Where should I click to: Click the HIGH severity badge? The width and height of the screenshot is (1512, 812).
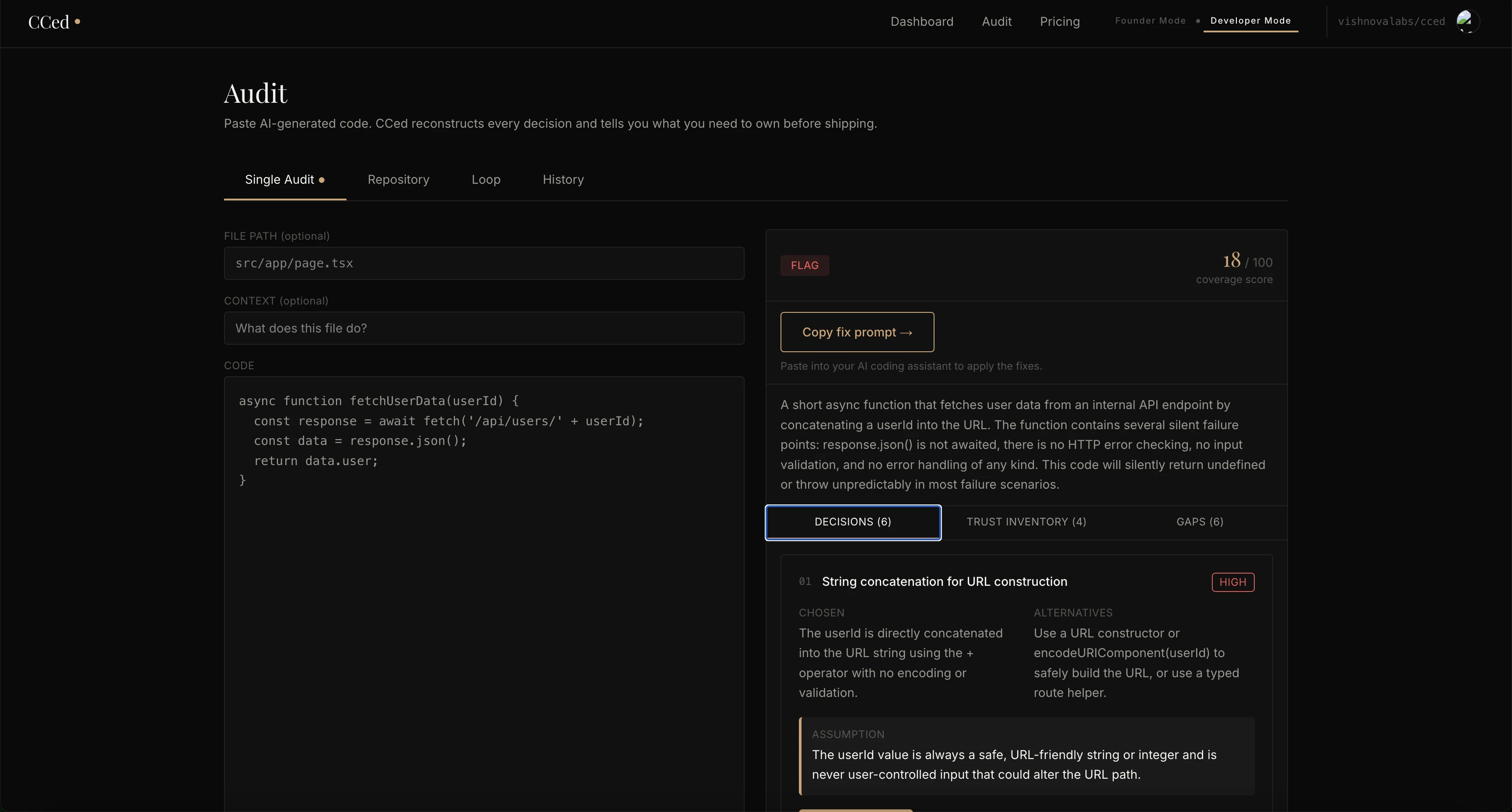pyautogui.click(x=1232, y=582)
